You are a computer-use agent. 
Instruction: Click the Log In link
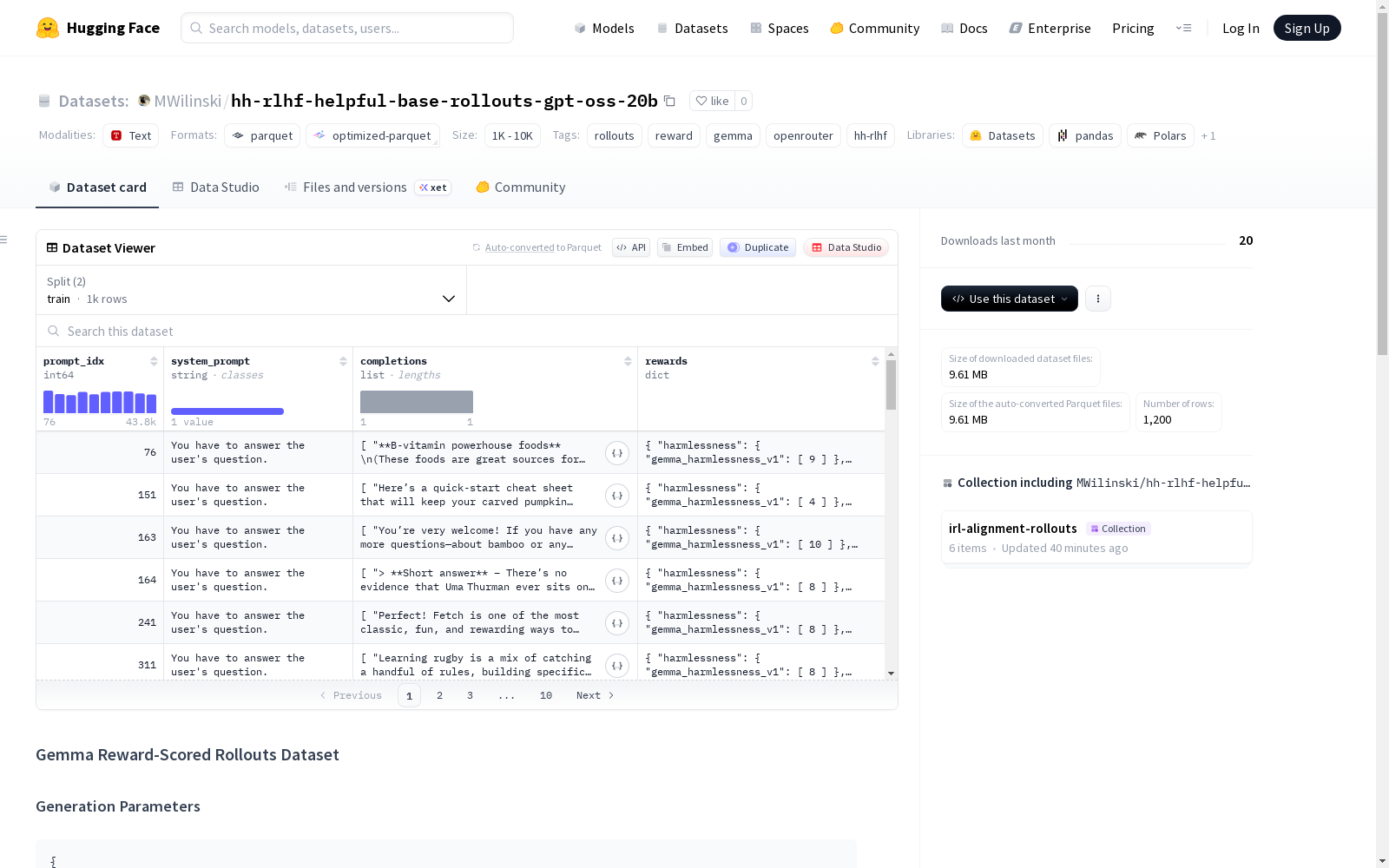[x=1241, y=28]
